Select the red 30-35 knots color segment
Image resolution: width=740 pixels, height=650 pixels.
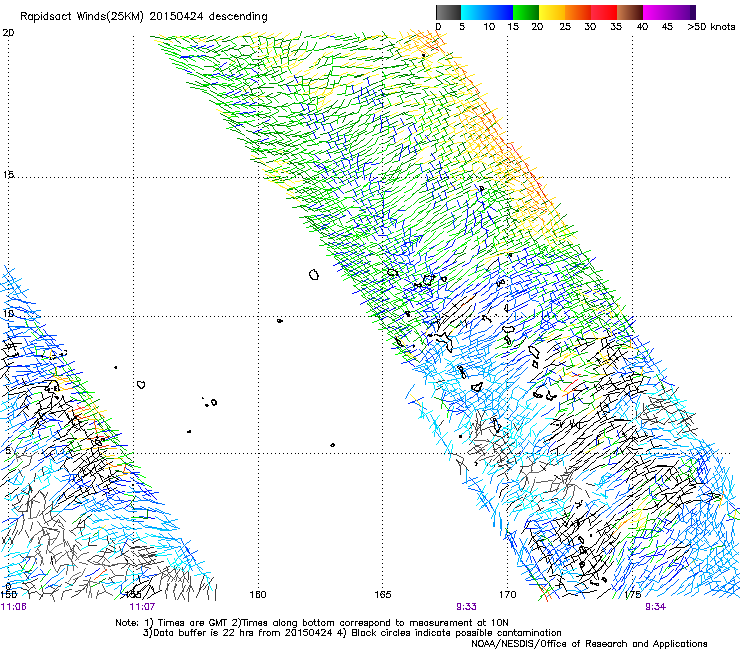(x=604, y=12)
